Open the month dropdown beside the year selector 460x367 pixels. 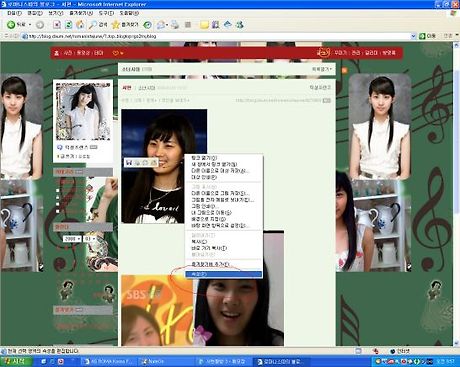coord(90,239)
